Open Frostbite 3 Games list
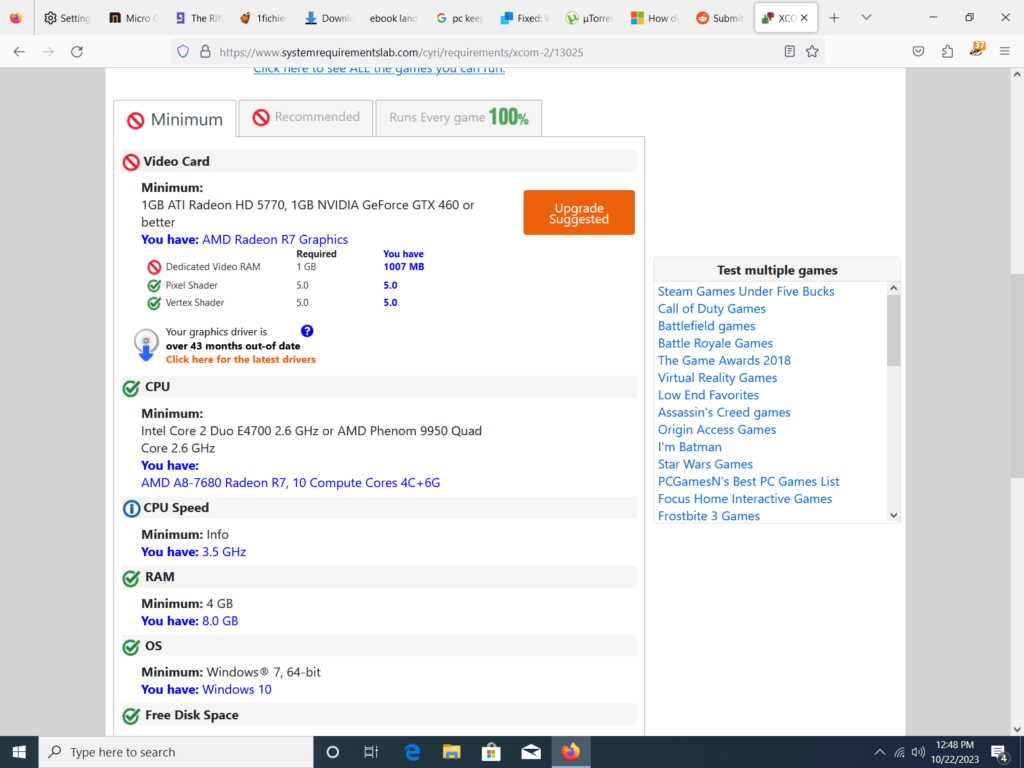 tap(709, 516)
